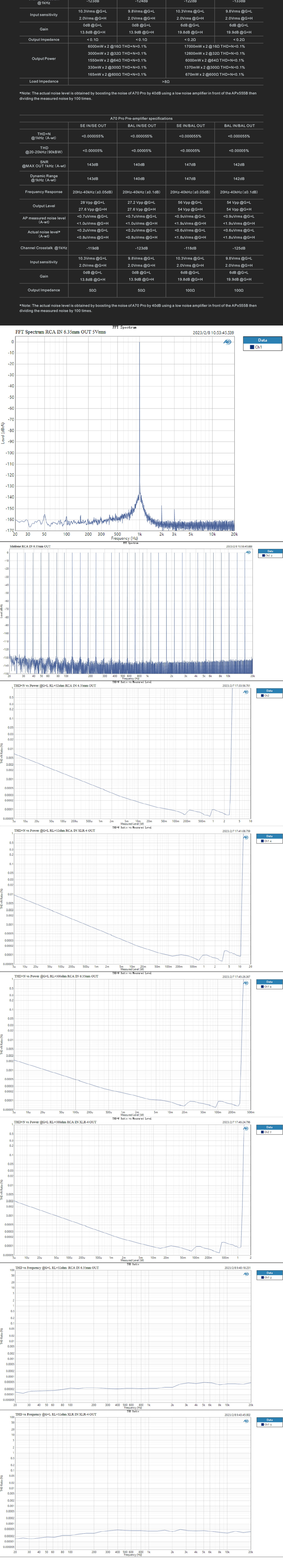
Task: Click the '28 Vpp @G=L' output level cell
Action: [x=92, y=203]
